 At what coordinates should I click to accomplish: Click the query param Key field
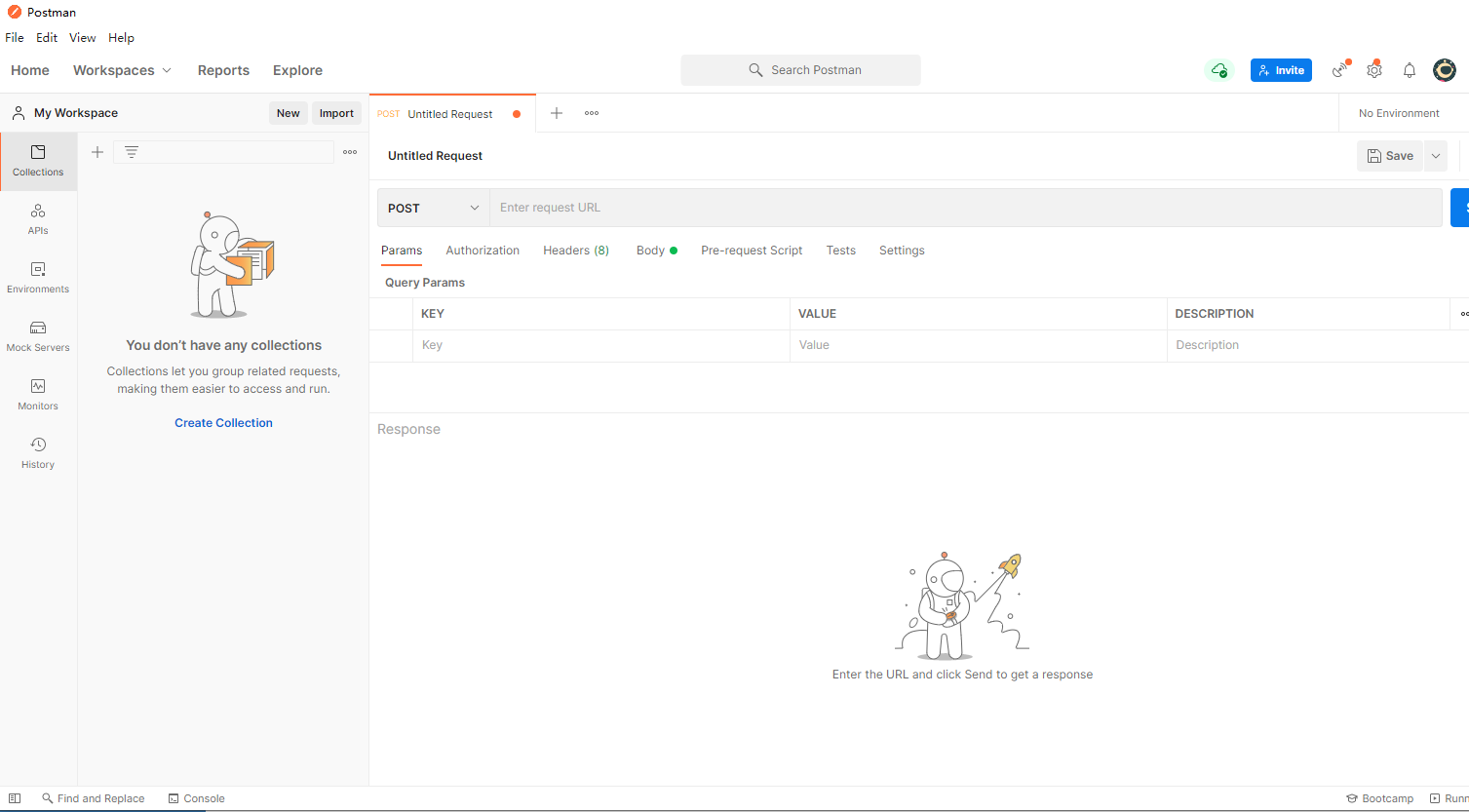(601, 345)
